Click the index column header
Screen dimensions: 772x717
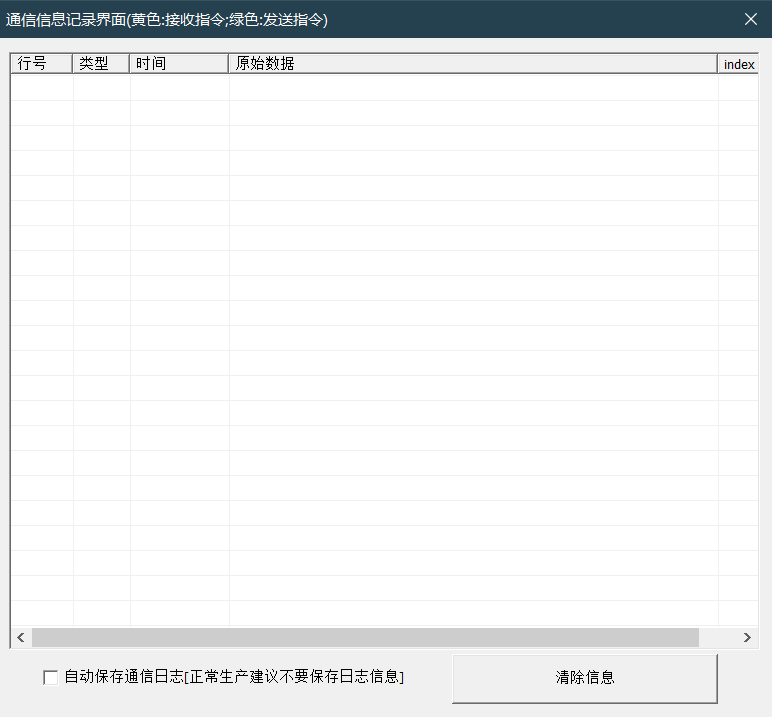click(x=739, y=64)
